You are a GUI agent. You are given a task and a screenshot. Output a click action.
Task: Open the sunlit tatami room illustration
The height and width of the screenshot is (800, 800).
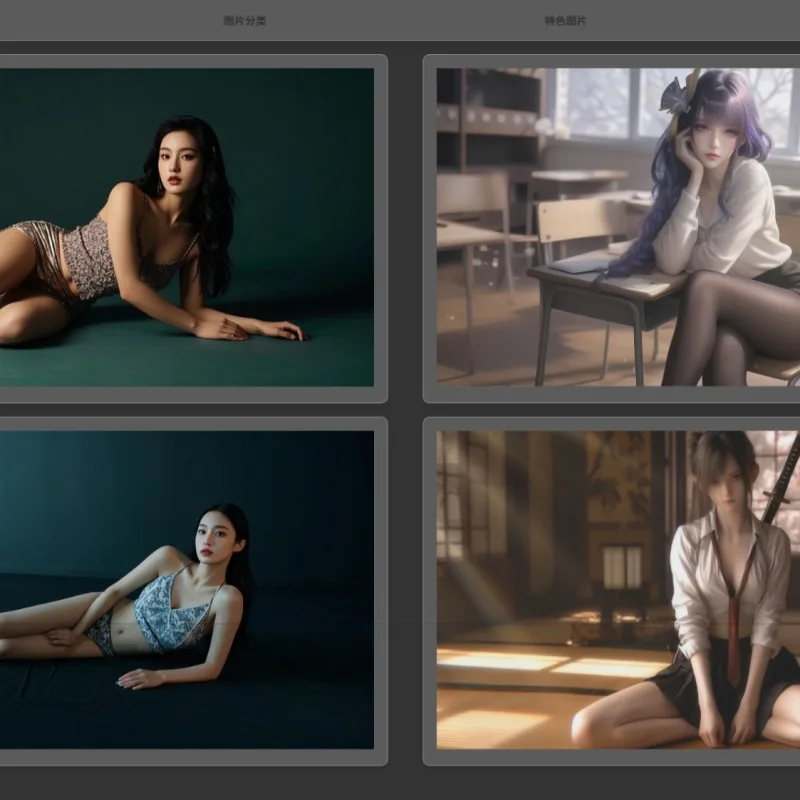(x=618, y=590)
